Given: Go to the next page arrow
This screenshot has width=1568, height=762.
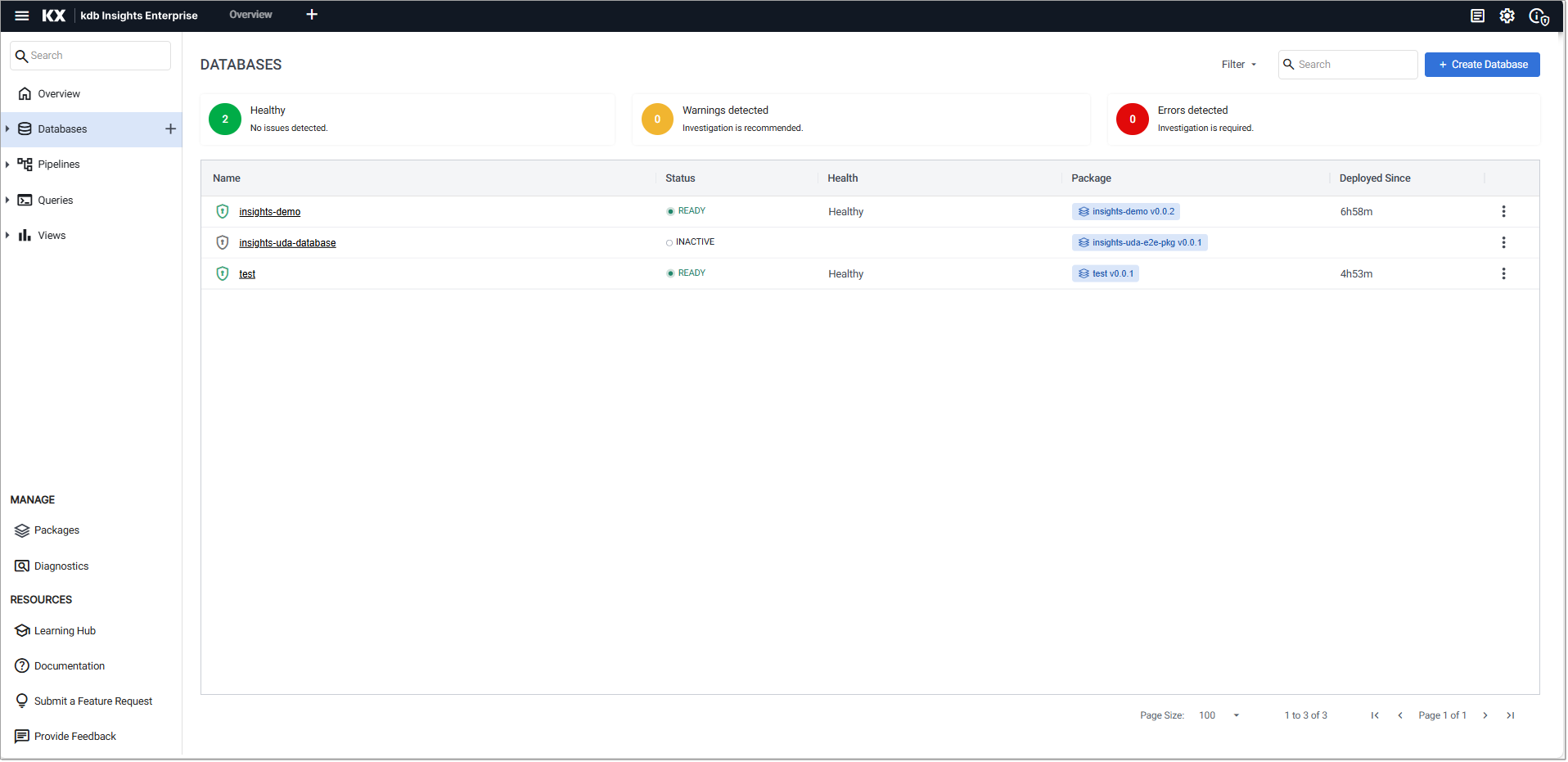Looking at the screenshot, I should pos(1485,716).
